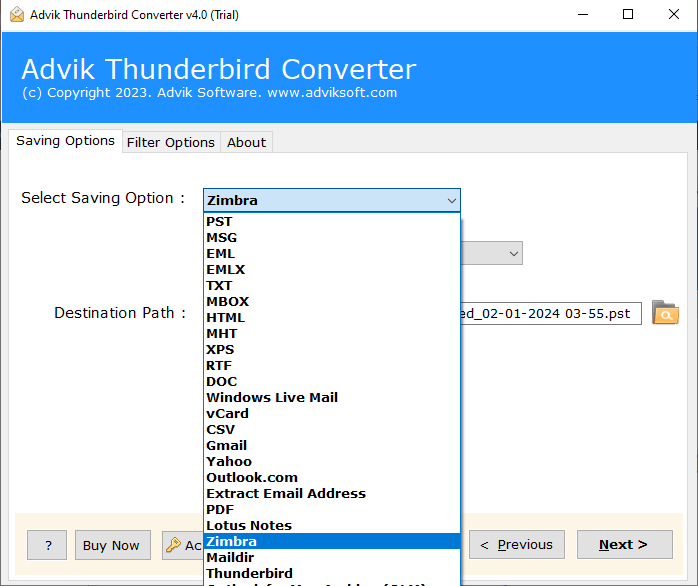698x586 pixels.
Task: Select highlighted Zimbra list entry
Action: (x=332, y=541)
